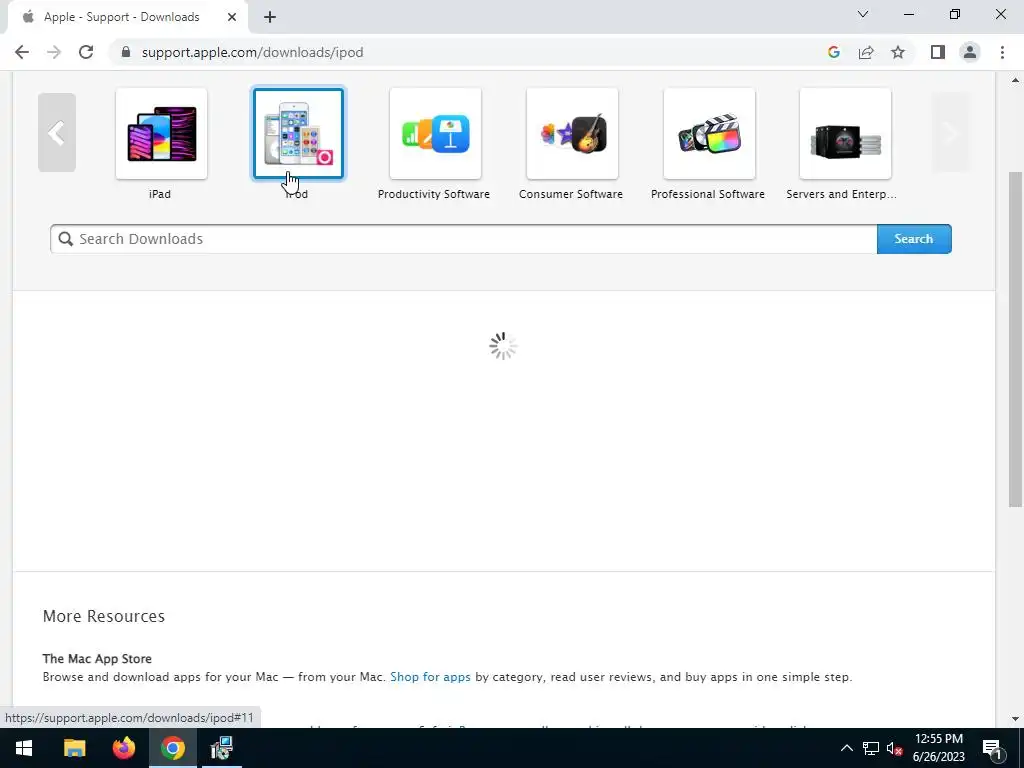The image size is (1024, 768).
Task: Share this page using share icon
Action: tap(866, 52)
